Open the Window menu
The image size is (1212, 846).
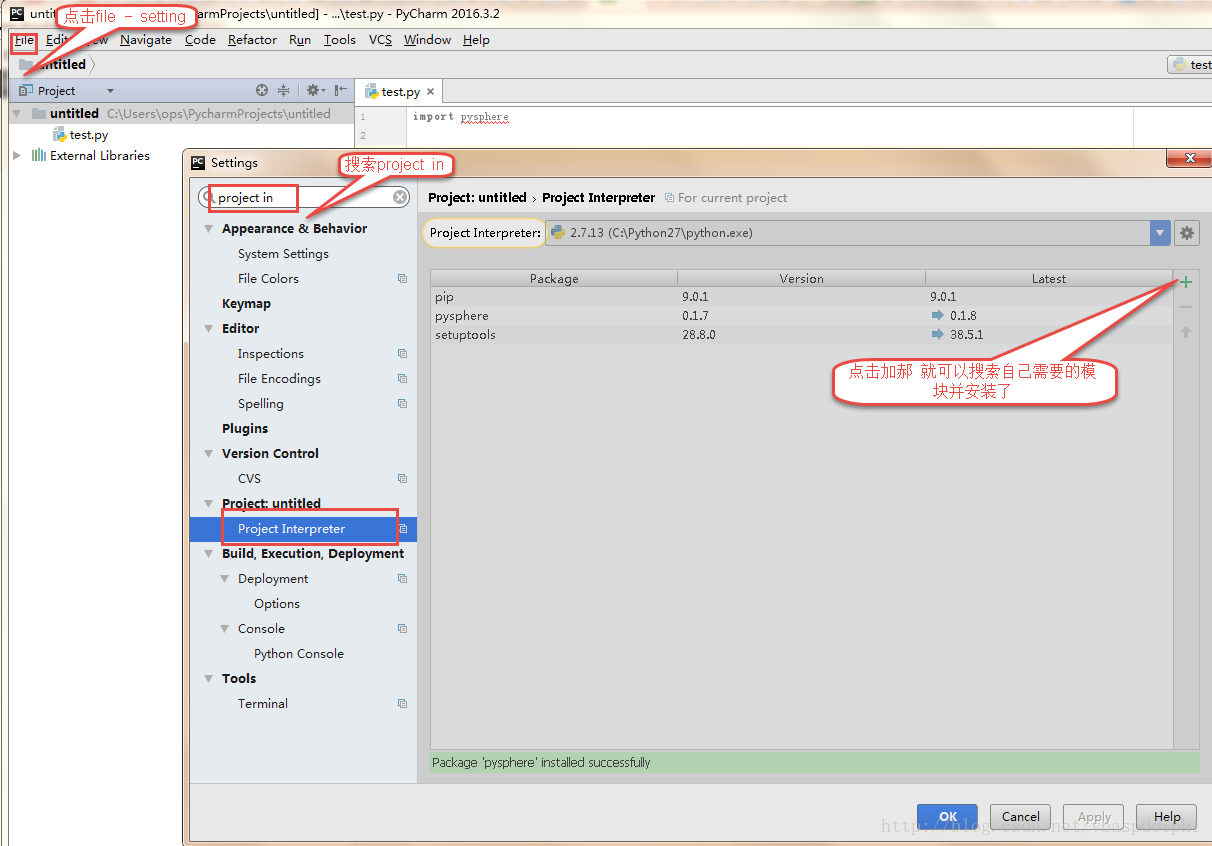pyautogui.click(x=427, y=40)
